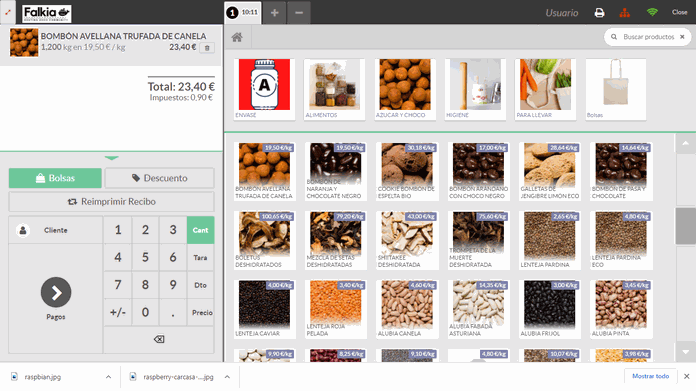Click Reimprimir Recibo button
The height and width of the screenshot is (391, 696).
point(111,201)
